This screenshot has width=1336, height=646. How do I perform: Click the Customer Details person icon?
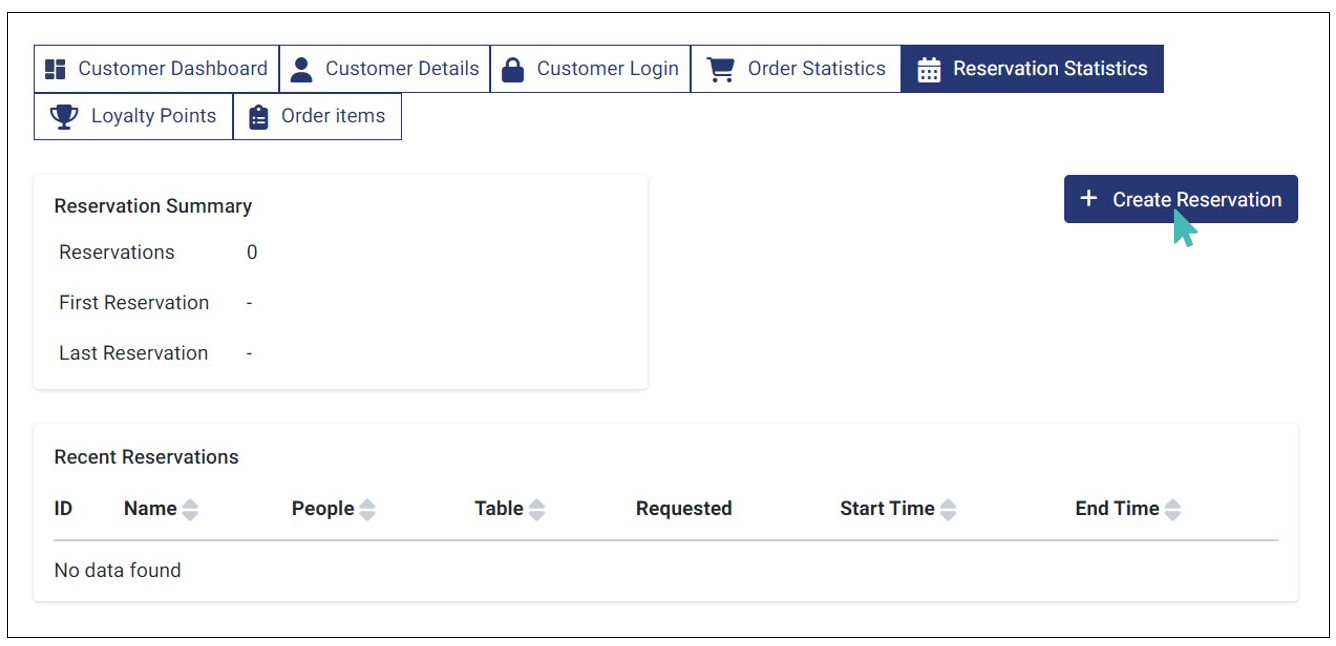coord(302,69)
